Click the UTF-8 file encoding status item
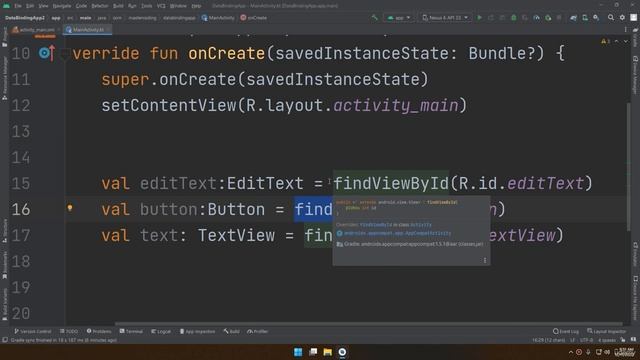The height and width of the screenshot is (360, 640). coord(587,340)
